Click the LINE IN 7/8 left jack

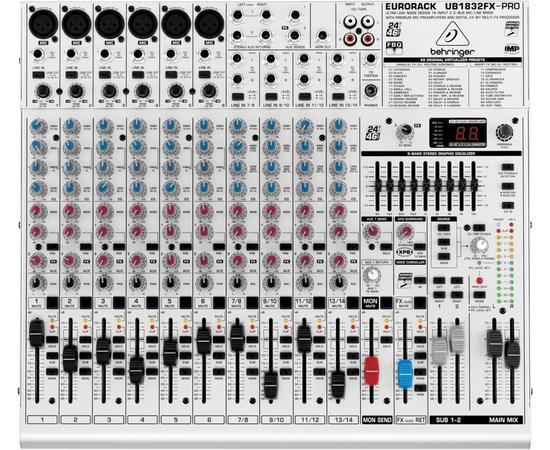coord(237,59)
